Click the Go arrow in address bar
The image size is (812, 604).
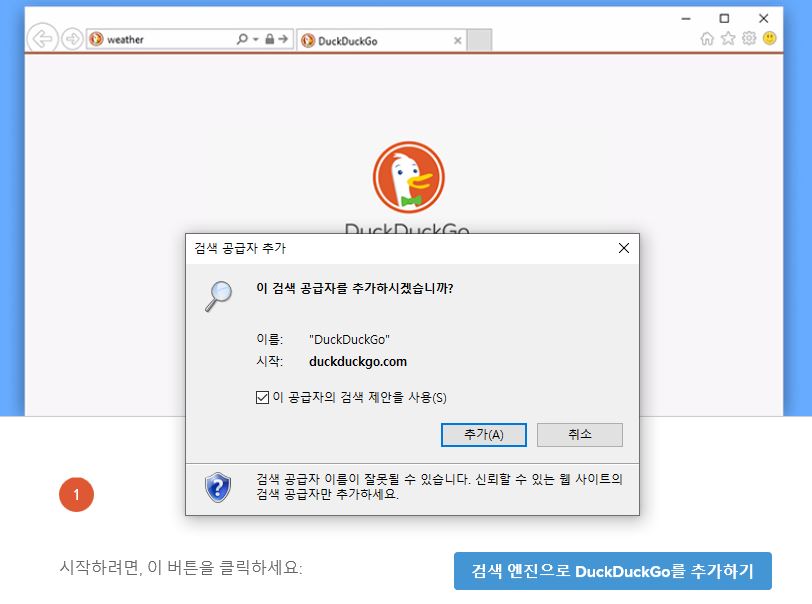pyautogui.click(x=283, y=39)
